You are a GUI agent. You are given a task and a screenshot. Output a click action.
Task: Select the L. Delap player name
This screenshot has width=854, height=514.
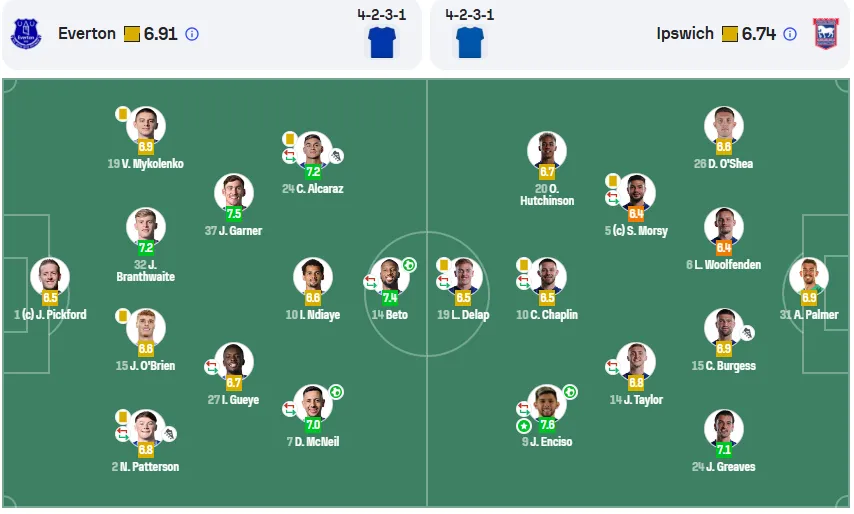[x=463, y=315]
